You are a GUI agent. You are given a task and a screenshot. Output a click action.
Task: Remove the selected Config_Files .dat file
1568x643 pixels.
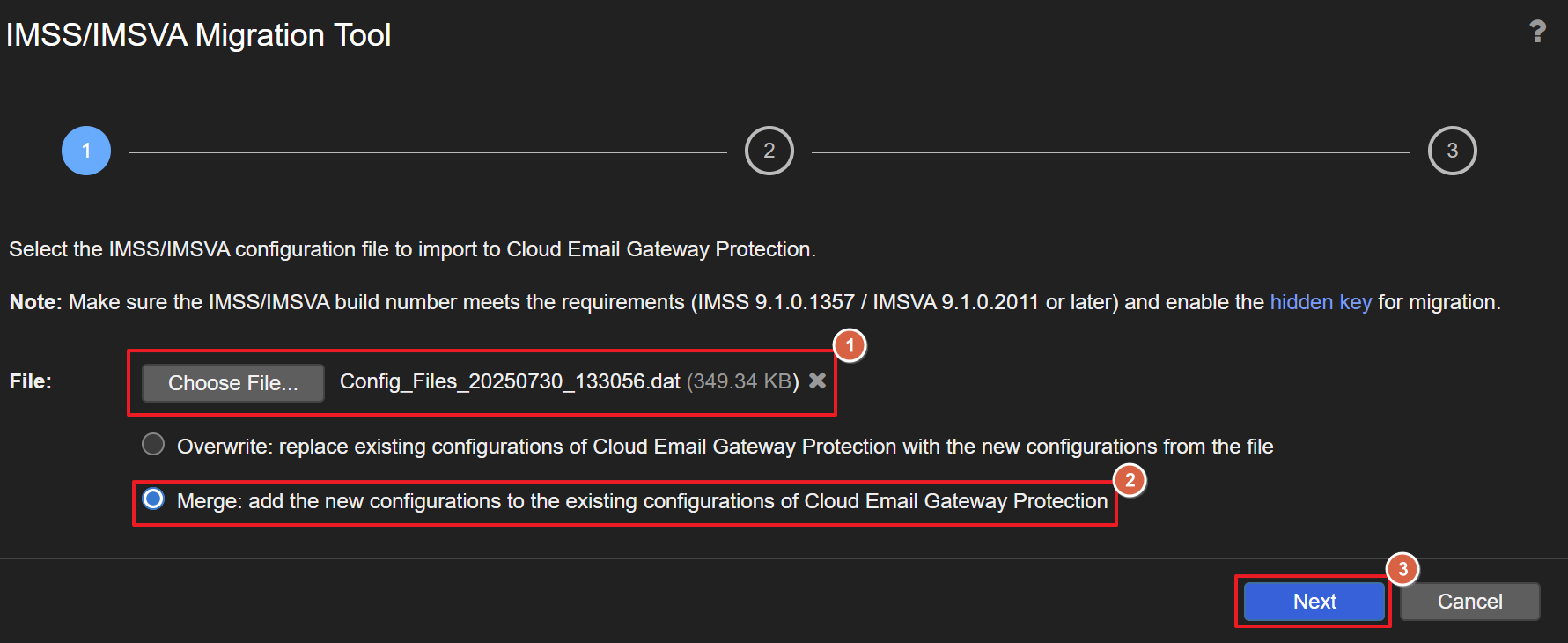[x=818, y=381]
